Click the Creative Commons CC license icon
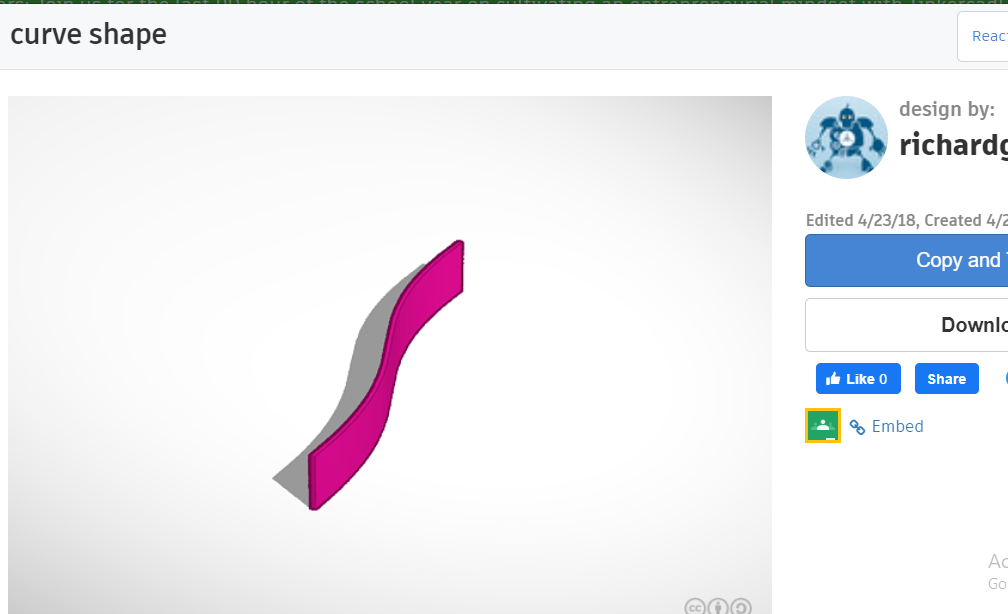1008x614 pixels. [695, 607]
